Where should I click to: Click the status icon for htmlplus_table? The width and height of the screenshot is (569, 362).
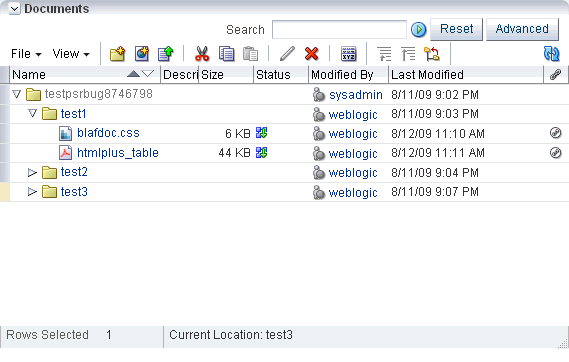pyautogui.click(x=262, y=153)
